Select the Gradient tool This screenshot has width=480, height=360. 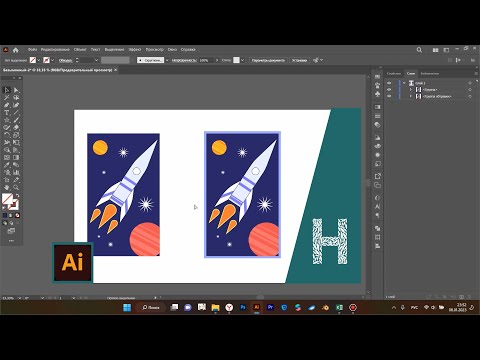point(16,158)
